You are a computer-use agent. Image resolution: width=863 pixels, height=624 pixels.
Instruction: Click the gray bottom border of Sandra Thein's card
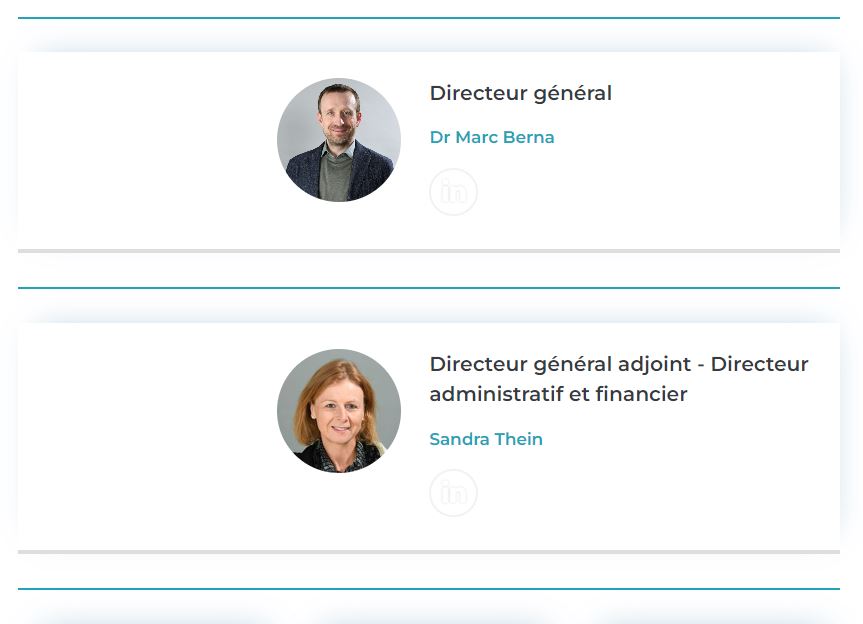click(x=429, y=552)
